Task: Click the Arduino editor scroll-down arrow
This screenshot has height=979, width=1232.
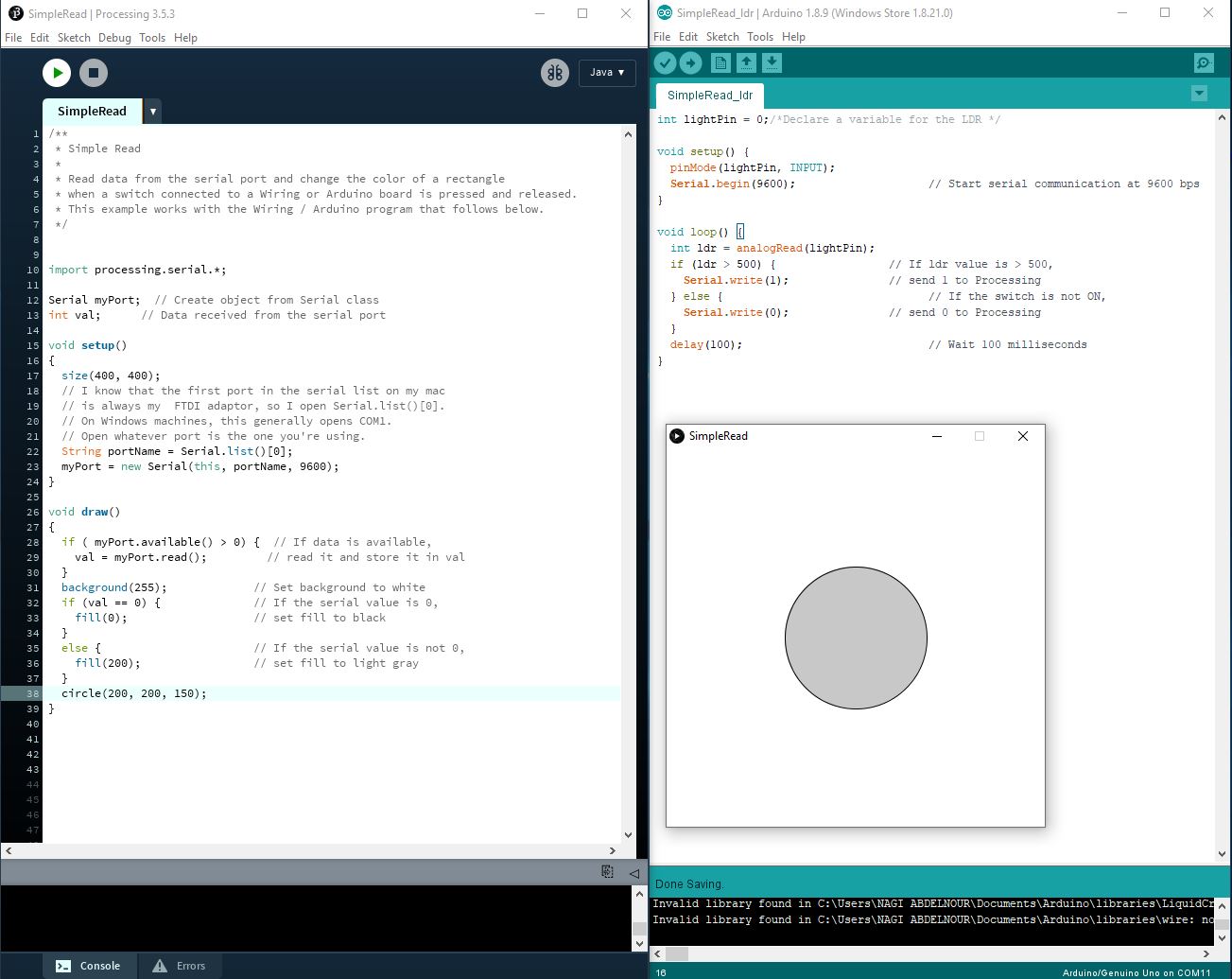Action: (x=1223, y=854)
